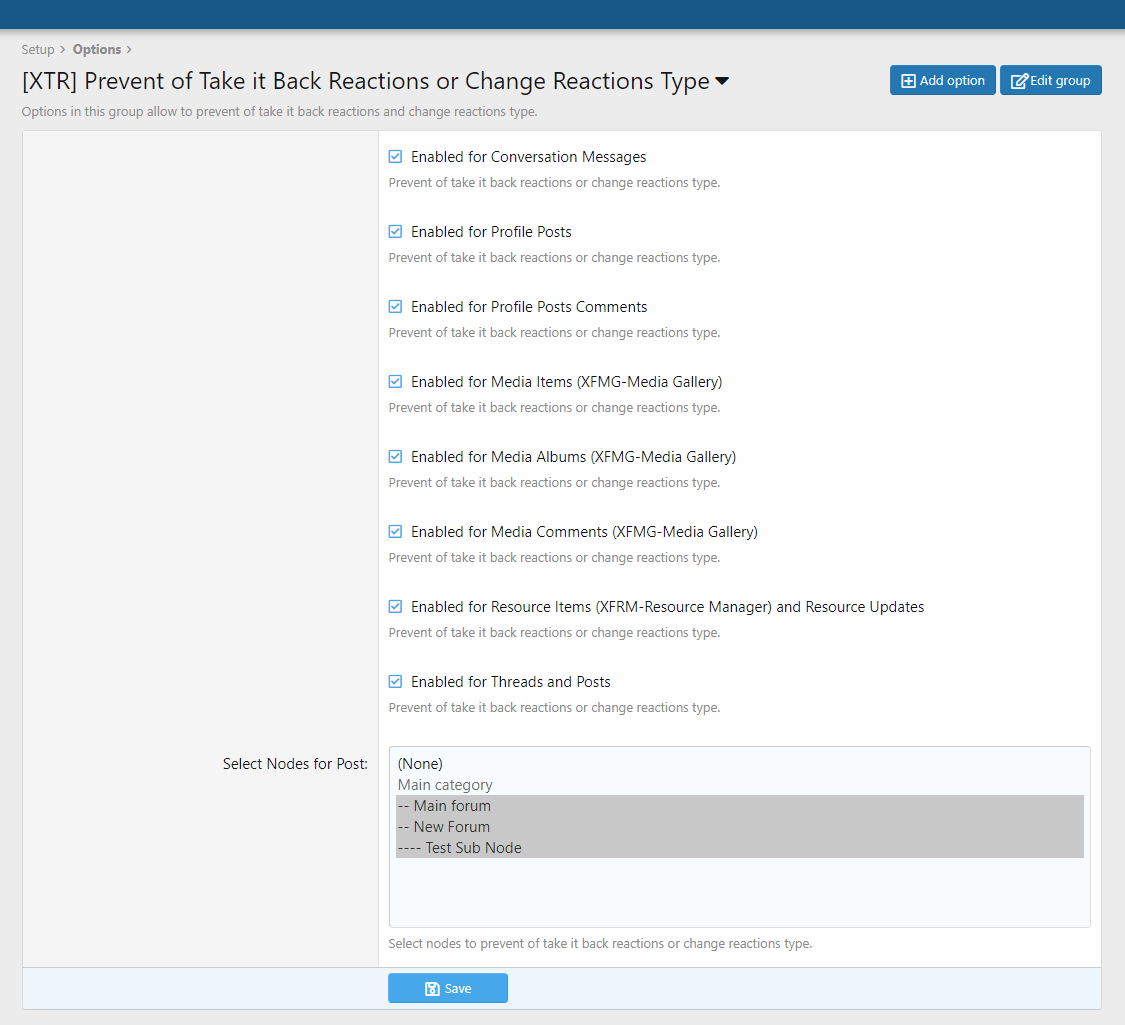Screen dimensions: 1125x1025
Task: Click the pencil icon on Edit group button
Action: (x=1020, y=80)
